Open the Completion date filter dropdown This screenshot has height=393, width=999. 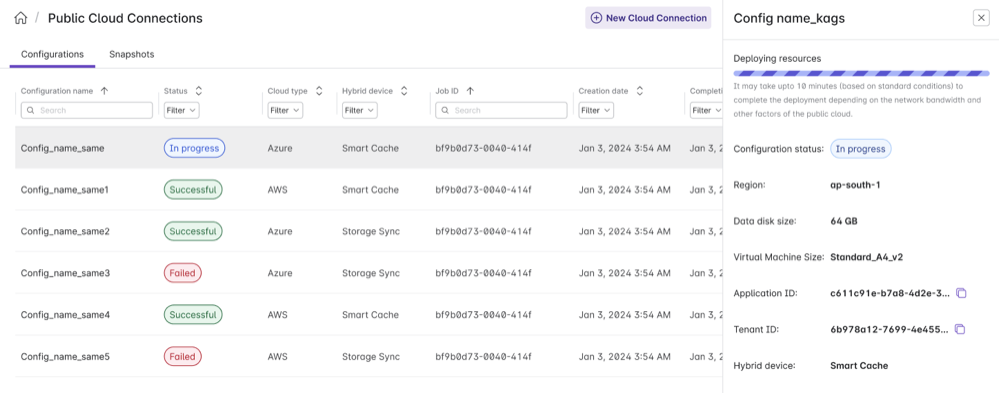706,110
